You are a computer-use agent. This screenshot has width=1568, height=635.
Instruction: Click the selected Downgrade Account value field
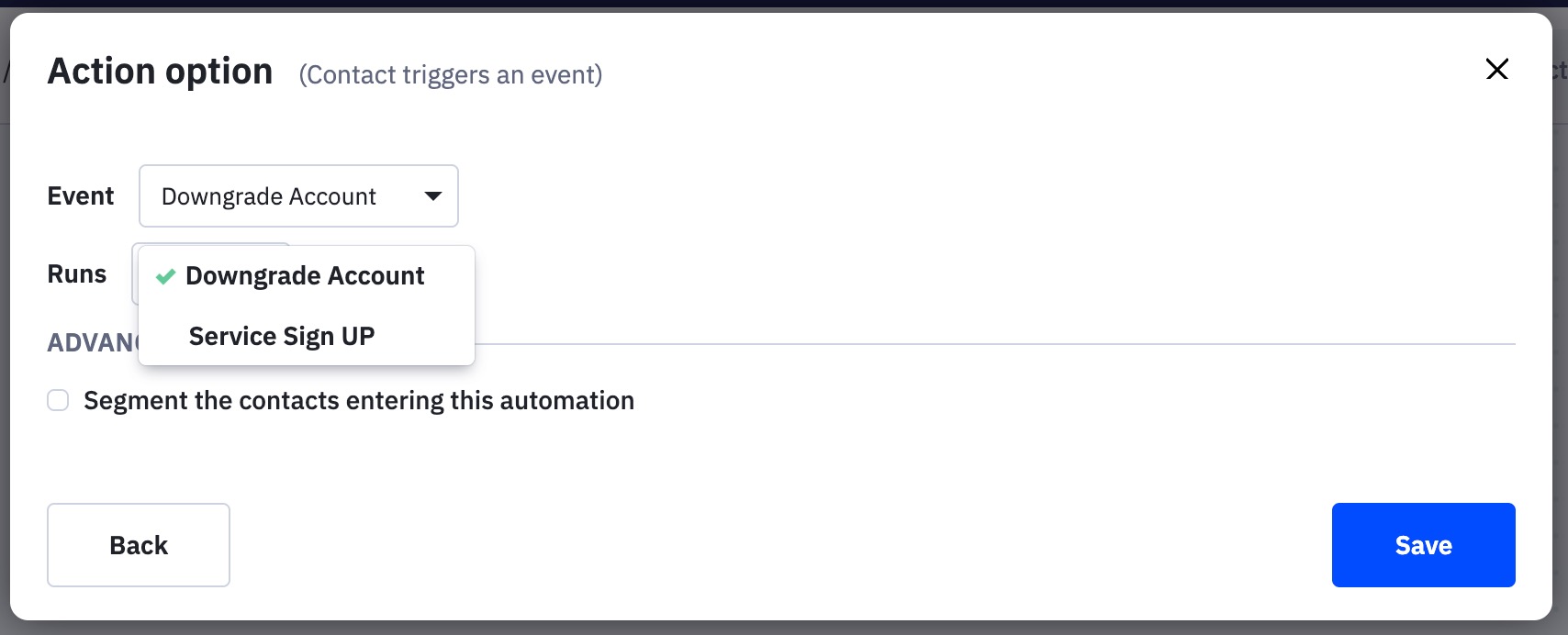(x=268, y=195)
